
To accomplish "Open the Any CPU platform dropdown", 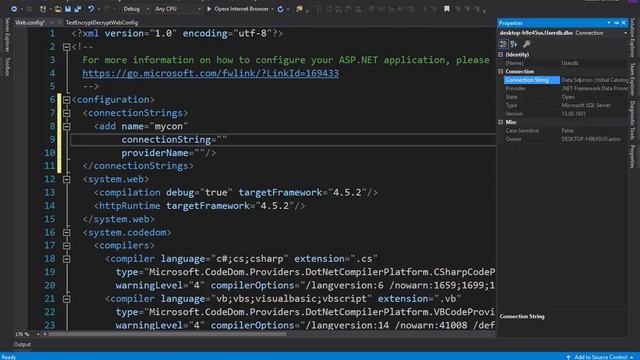I will click(178, 9).
